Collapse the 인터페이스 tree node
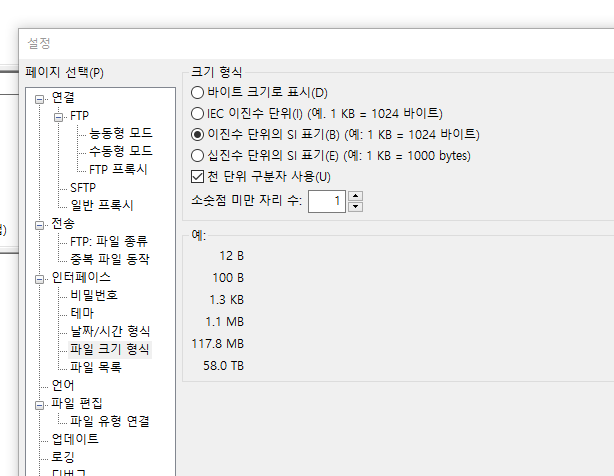This screenshot has height=476, width=614. [39, 279]
